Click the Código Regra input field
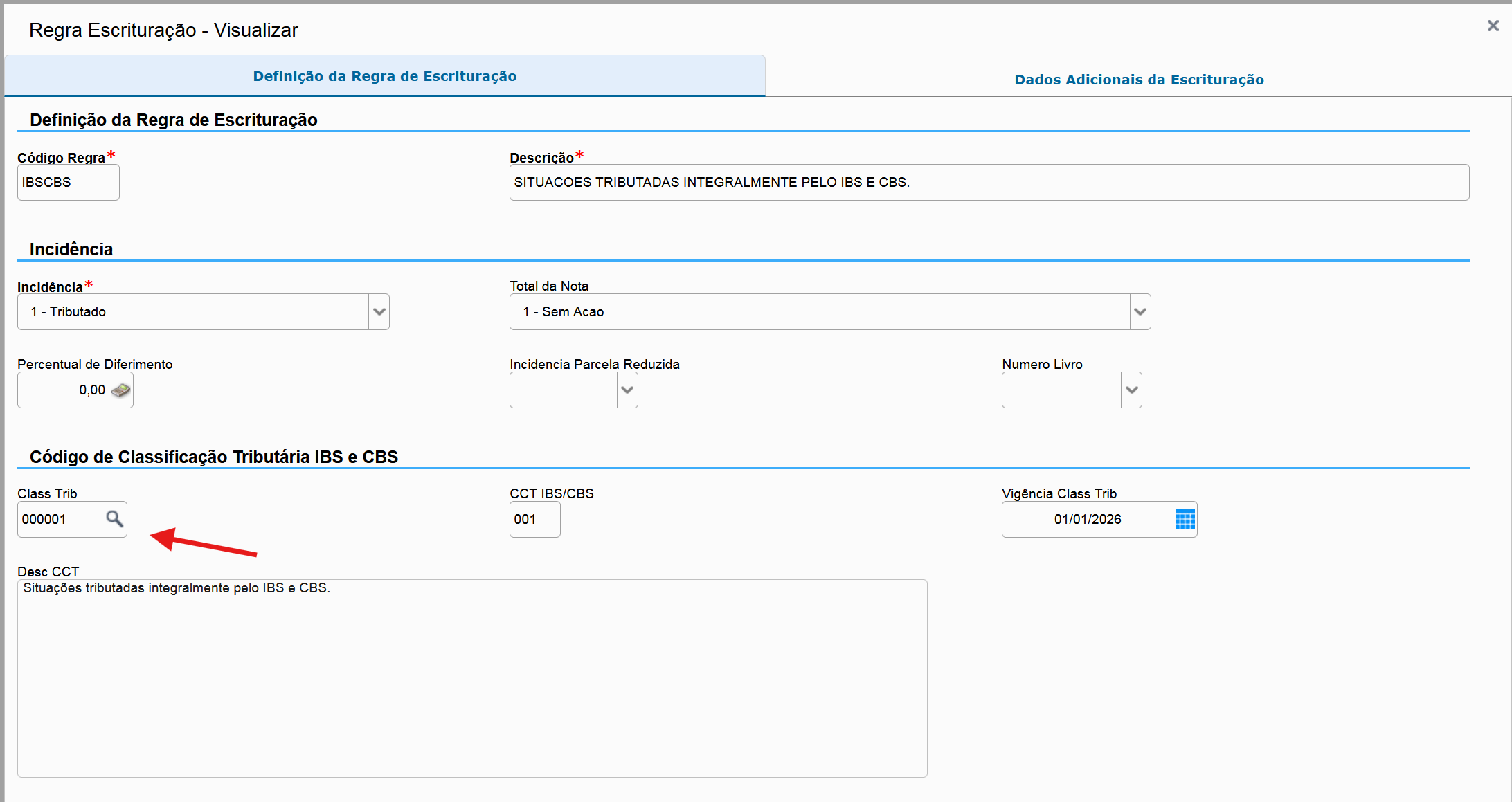 click(x=68, y=183)
